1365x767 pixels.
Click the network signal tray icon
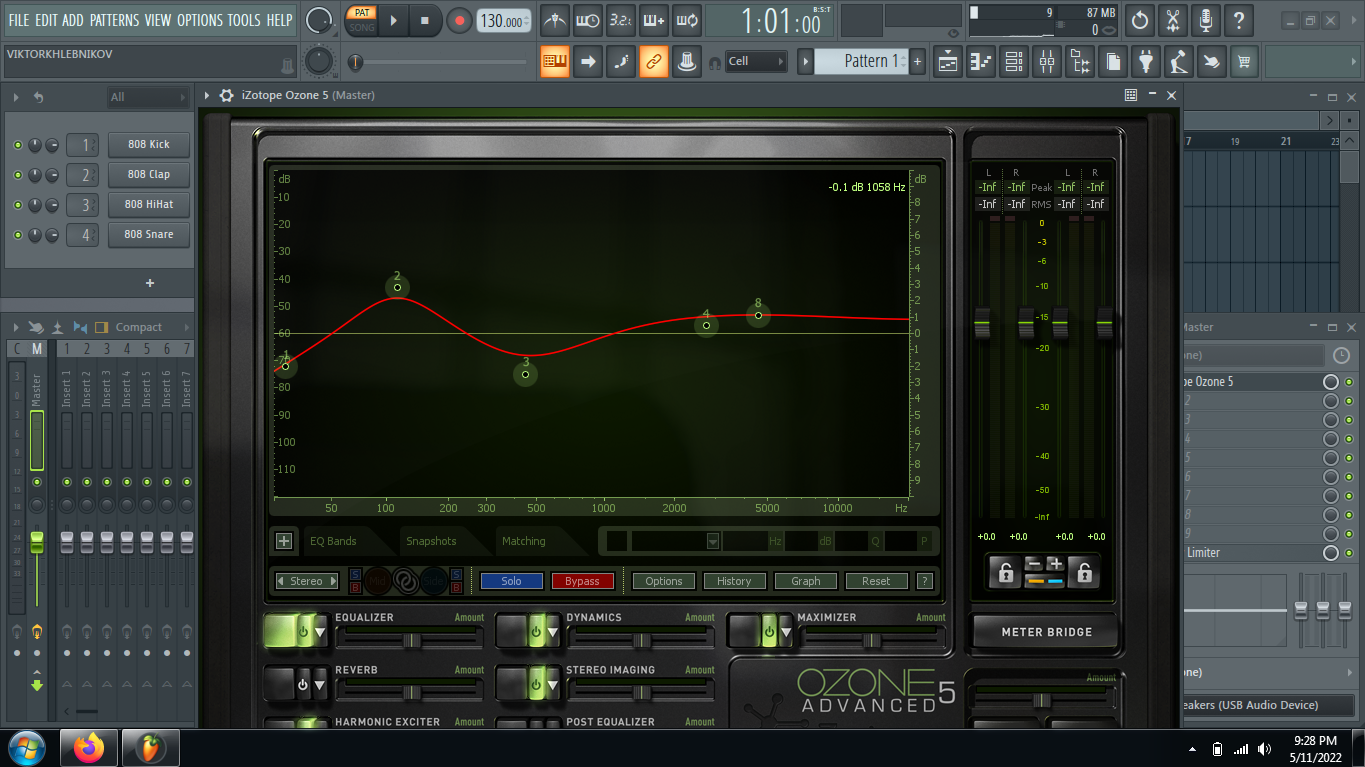(1241, 749)
